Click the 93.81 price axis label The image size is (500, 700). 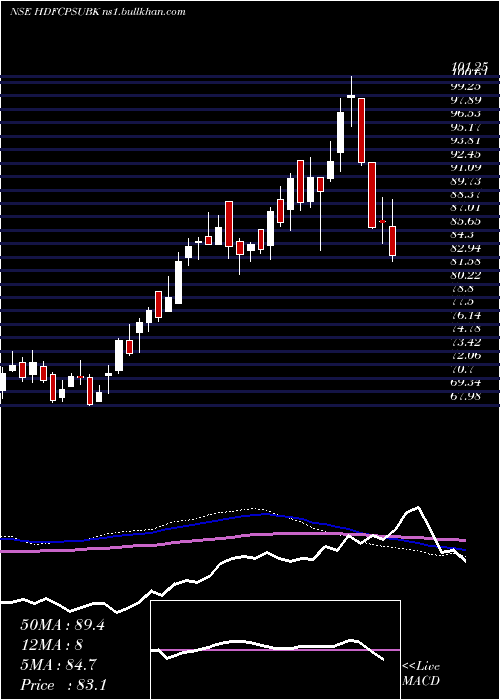click(466, 141)
